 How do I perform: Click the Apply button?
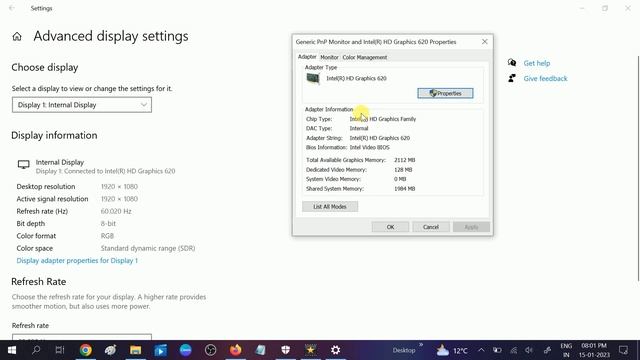pyautogui.click(x=471, y=227)
